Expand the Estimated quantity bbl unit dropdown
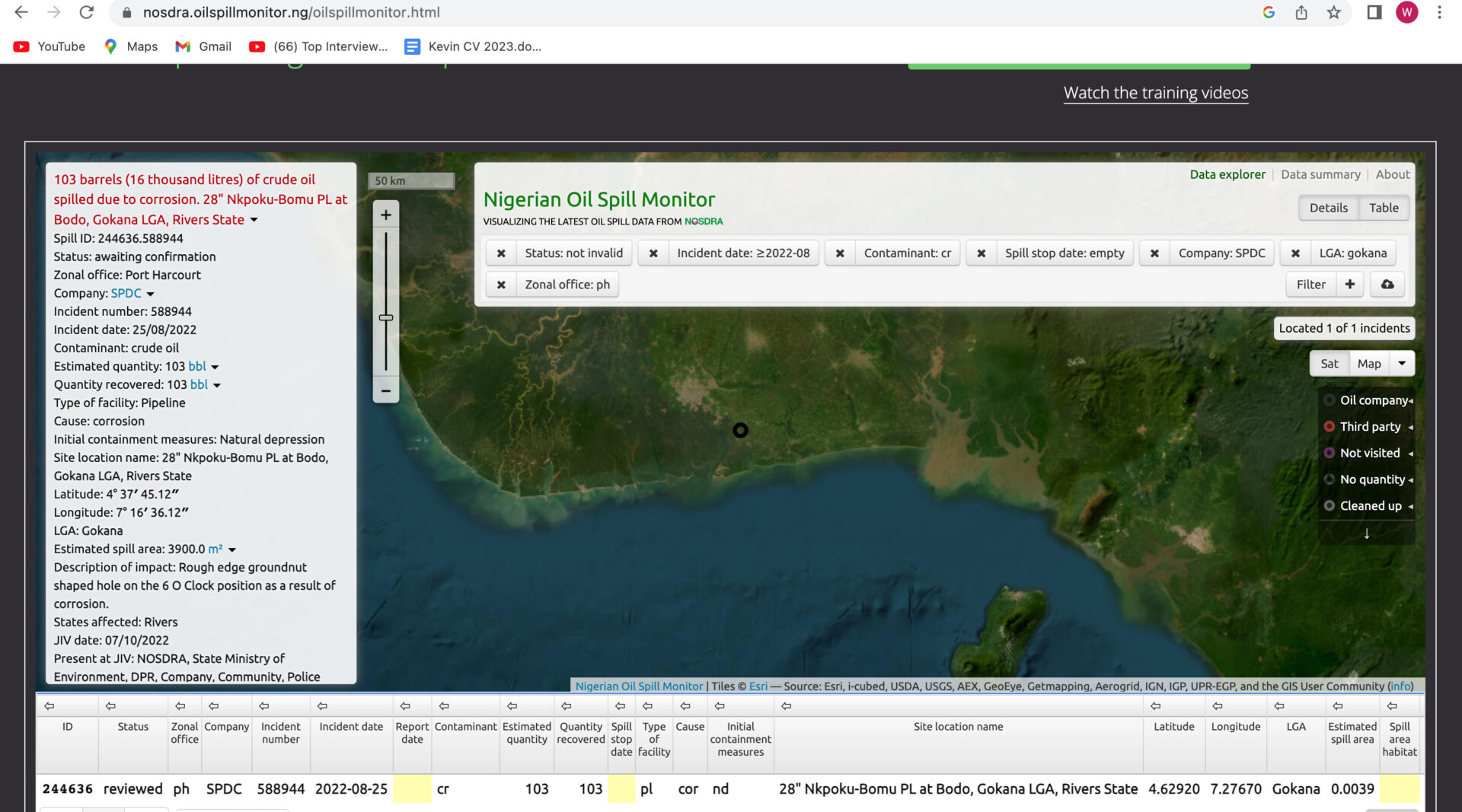This screenshot has width=1462, height=812. pyautogui.click(x=215, y=367)
